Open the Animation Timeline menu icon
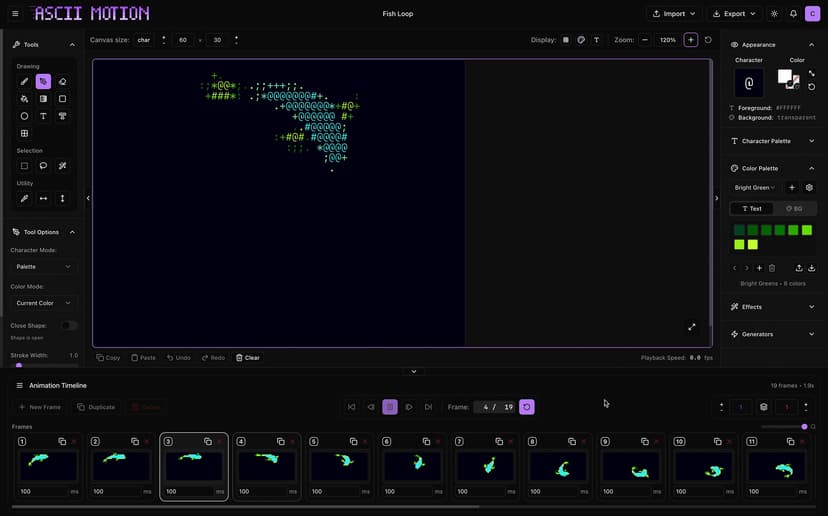Image resolution: width=828 pixels, height=516 pixels. [x=20, y=386]
